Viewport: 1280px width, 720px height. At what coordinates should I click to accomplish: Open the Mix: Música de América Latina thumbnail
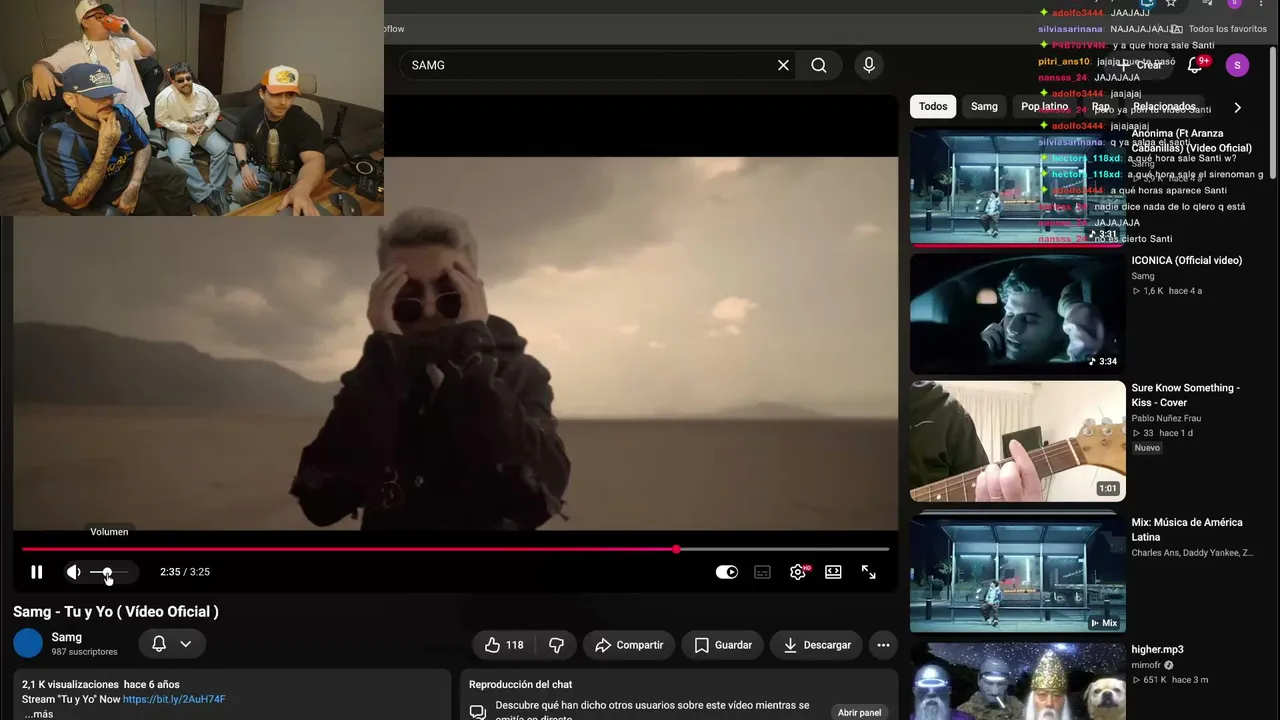coord(1017,572)
